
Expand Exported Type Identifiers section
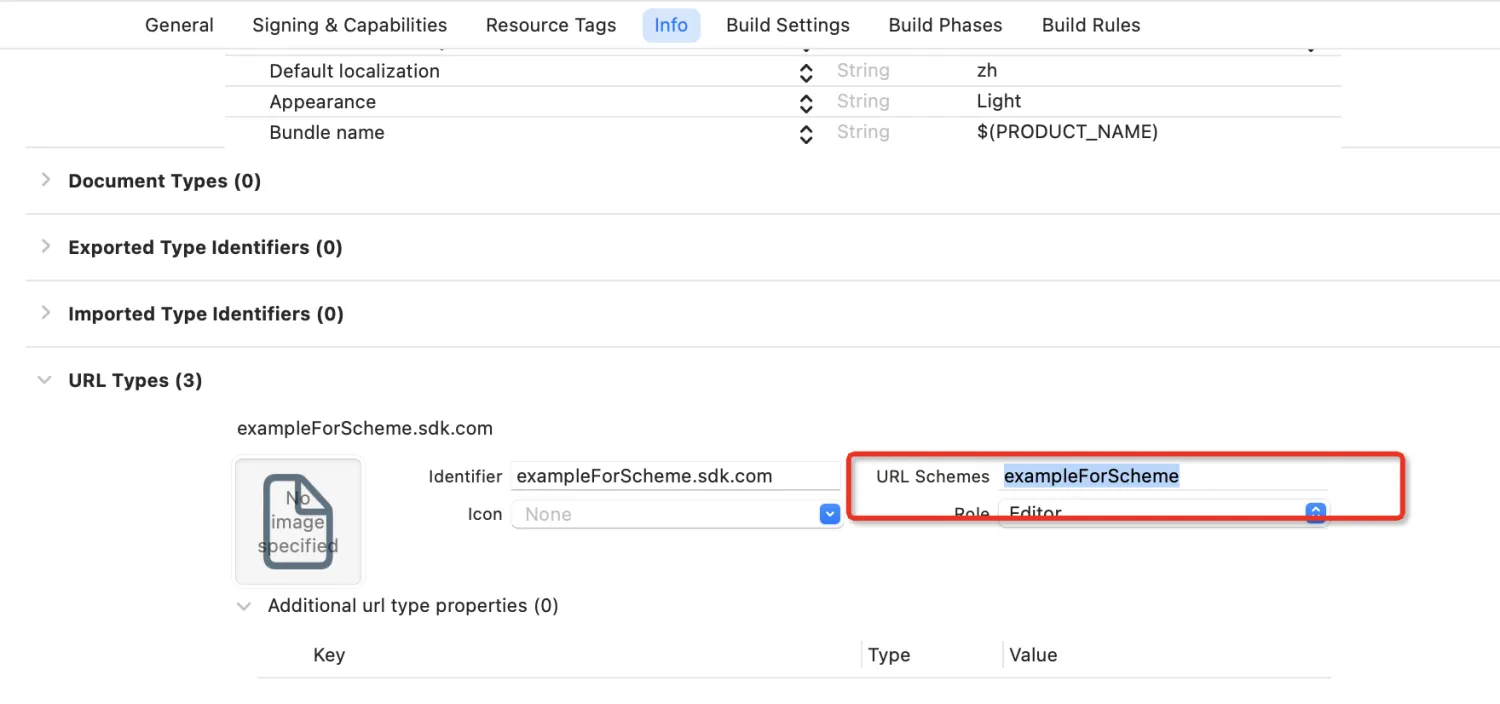44,247
